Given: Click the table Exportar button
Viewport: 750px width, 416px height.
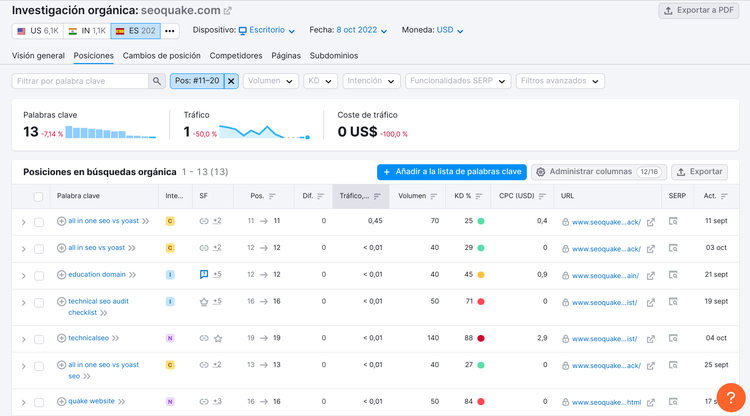Looking at the screenshot, I should [x=699, y=172].
